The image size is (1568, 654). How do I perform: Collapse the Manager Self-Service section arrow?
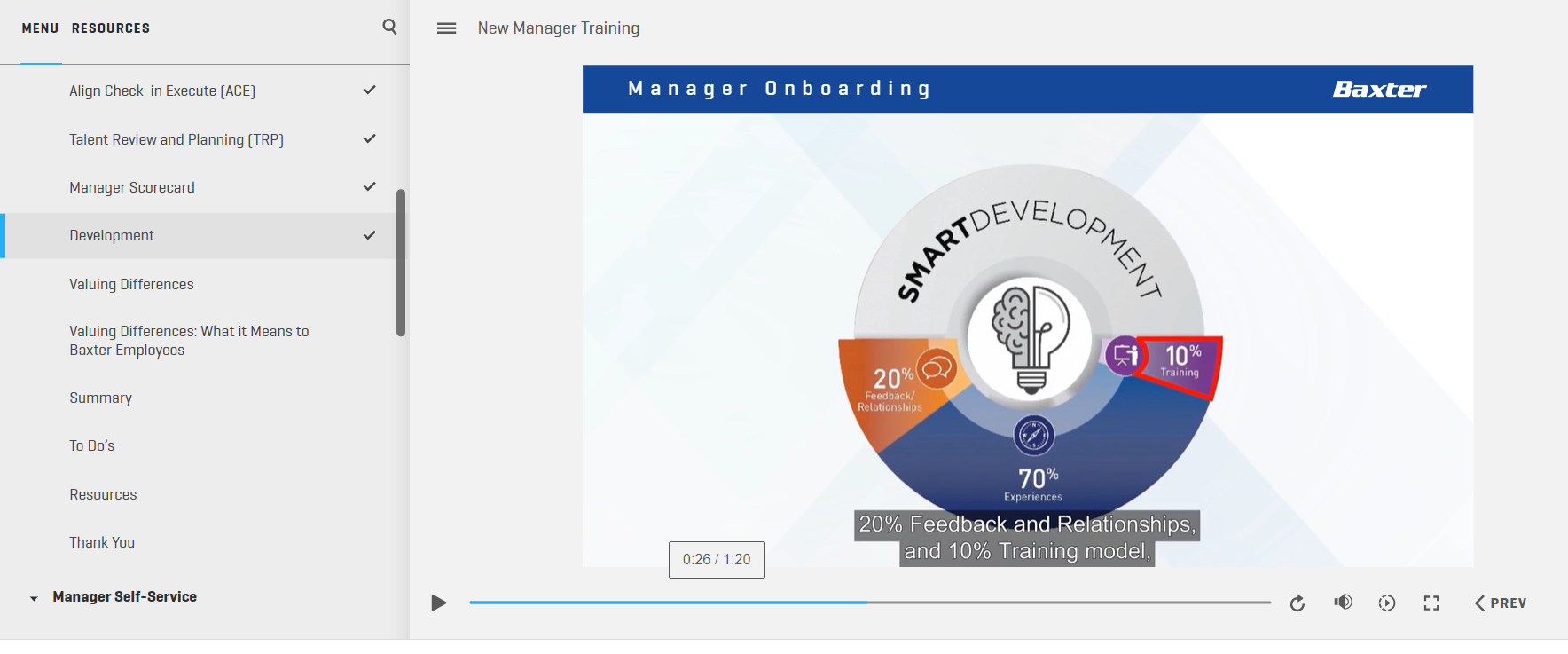[34, 598]
